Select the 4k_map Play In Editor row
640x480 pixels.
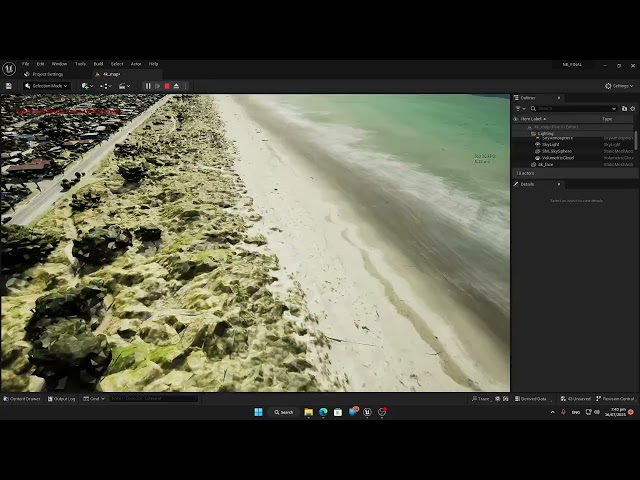[573, 127]
